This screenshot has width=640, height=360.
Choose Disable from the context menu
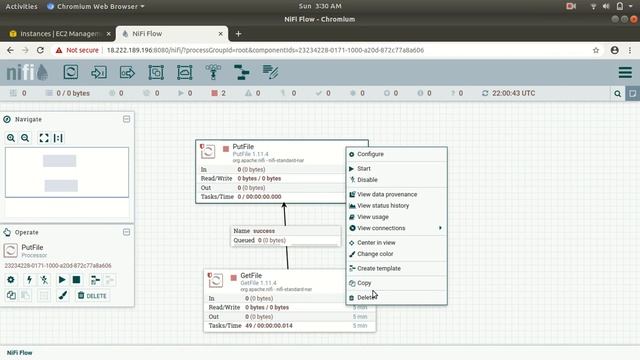pyautogui.click(x=396, y=180)
